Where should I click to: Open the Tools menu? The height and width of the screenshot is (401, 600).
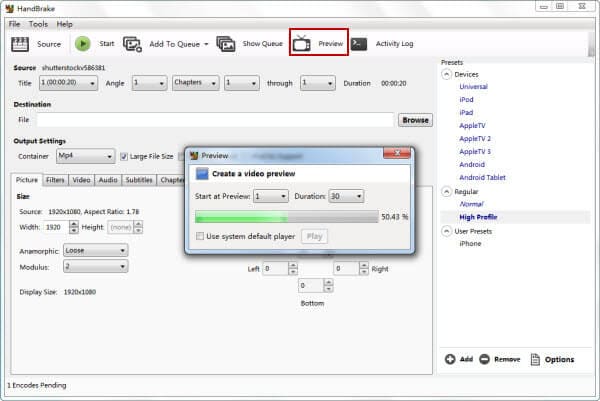point(38,24)
